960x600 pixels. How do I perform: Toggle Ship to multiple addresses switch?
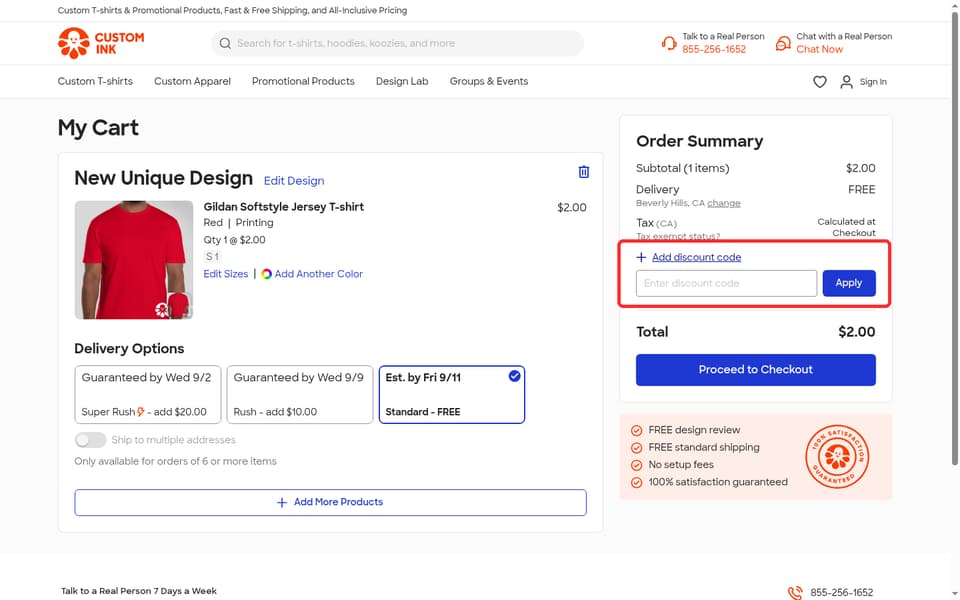click(90, 440)
